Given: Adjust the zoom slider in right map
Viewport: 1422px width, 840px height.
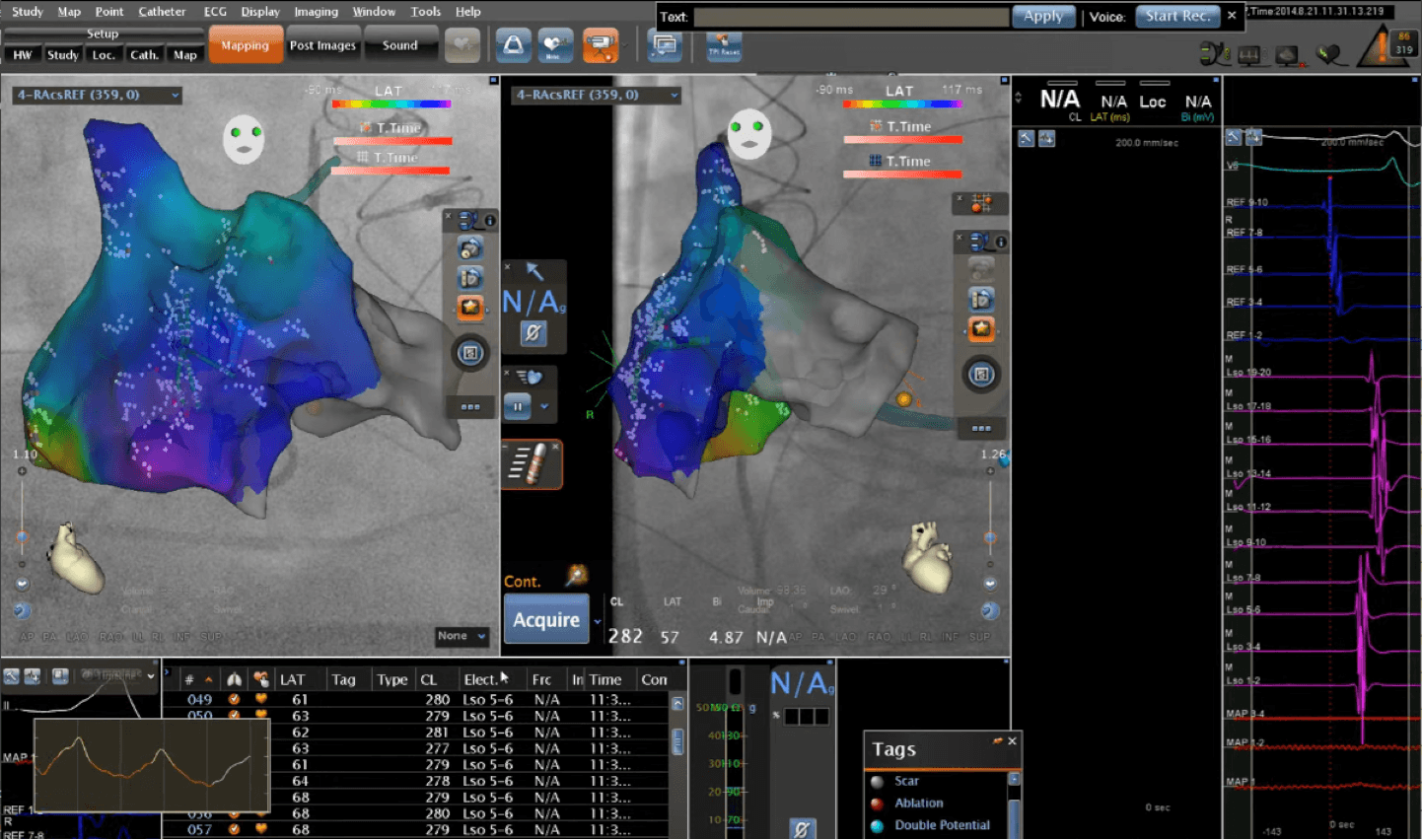Looking at the screenshot, I should (990, 537).
